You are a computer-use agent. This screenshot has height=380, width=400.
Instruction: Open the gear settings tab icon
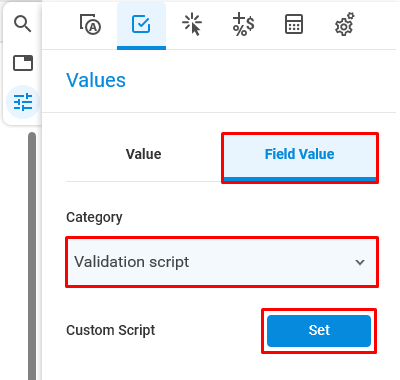tap(345, 24)
